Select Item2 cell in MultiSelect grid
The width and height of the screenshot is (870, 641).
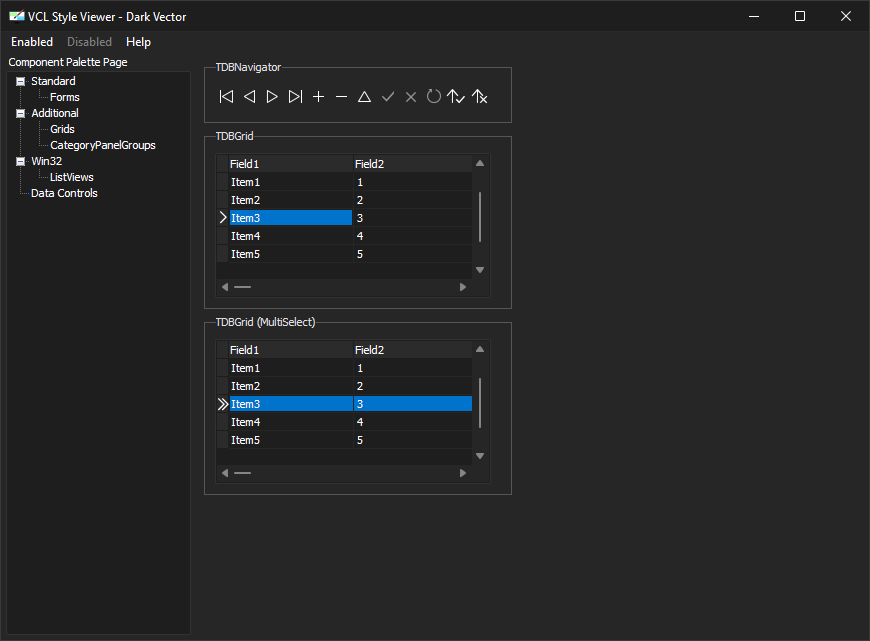click(291, 386)
